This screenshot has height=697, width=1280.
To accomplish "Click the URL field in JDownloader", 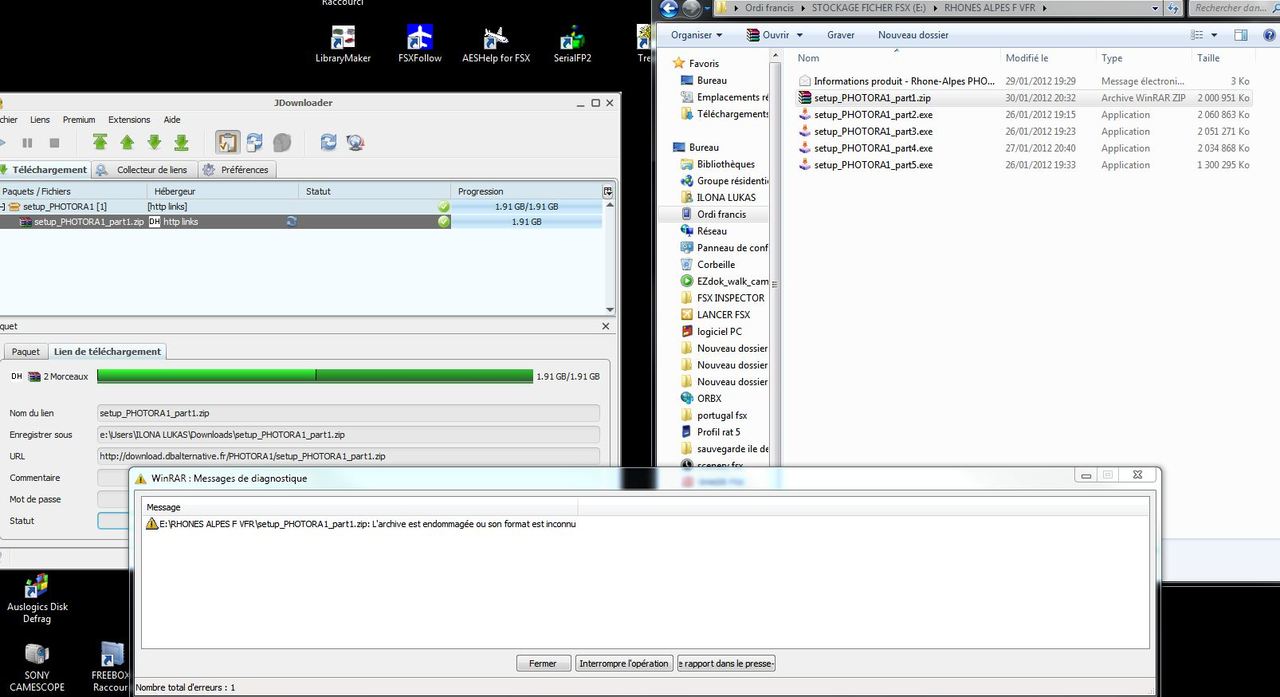I will coord(349,456).
